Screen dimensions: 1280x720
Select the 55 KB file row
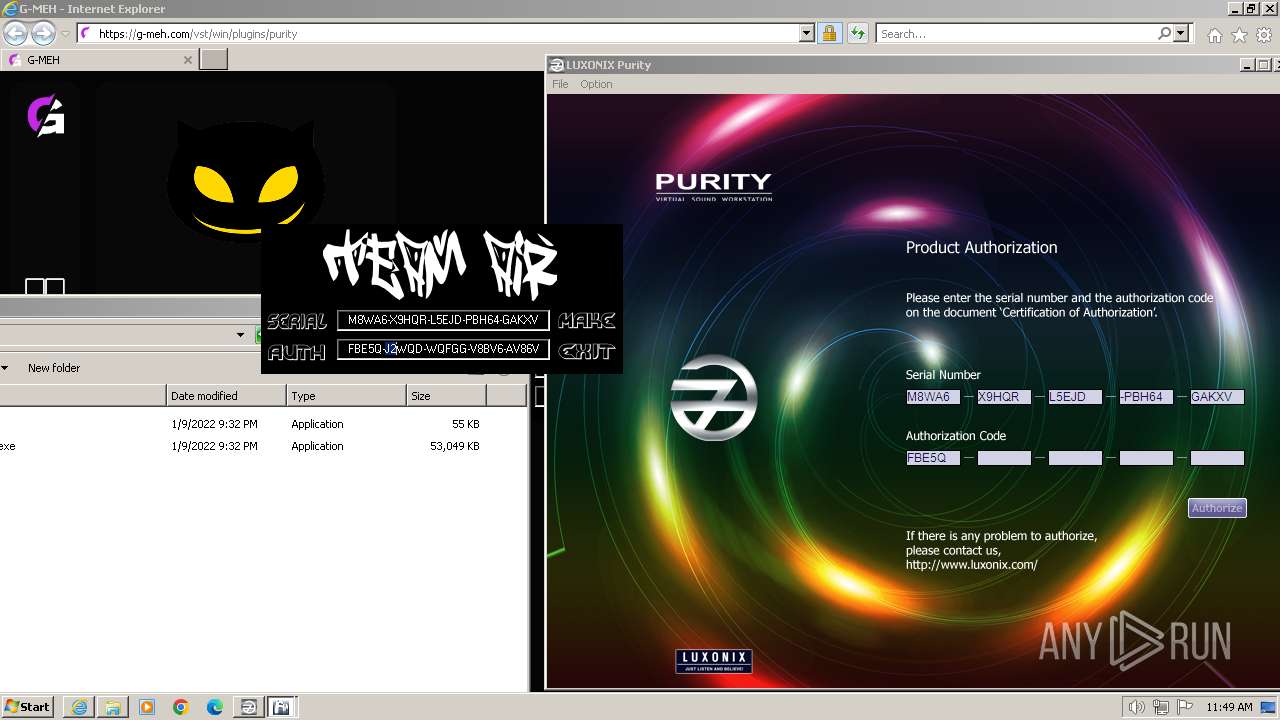tap(263, 424)
